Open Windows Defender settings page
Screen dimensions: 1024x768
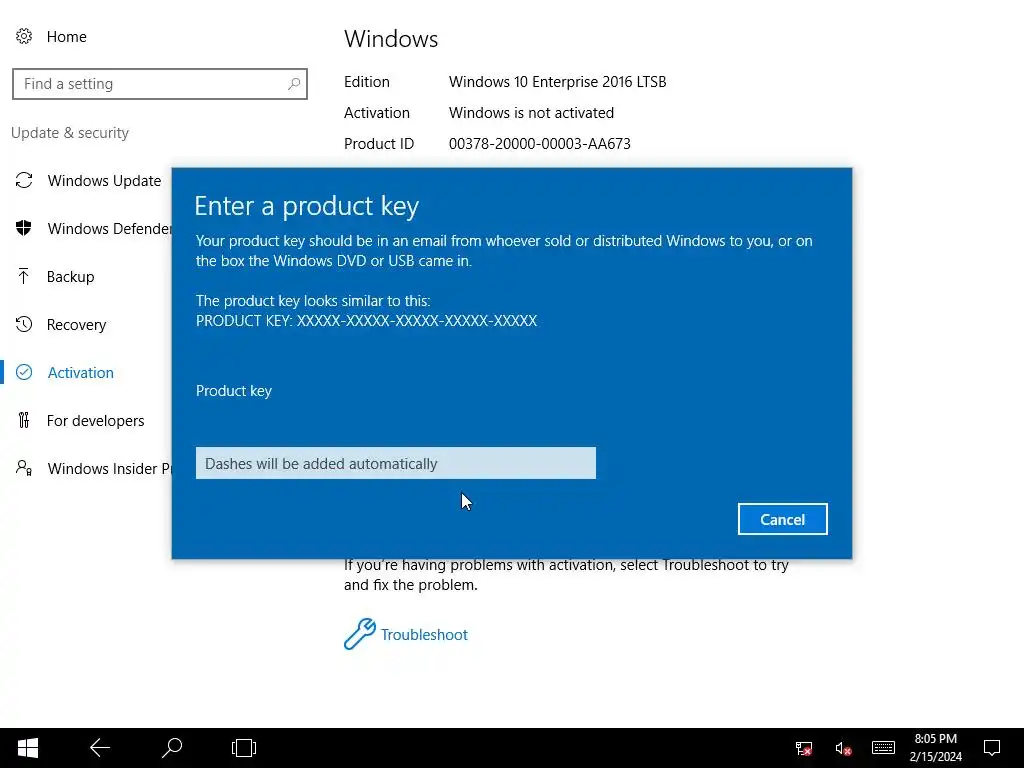tap(110, 229)
